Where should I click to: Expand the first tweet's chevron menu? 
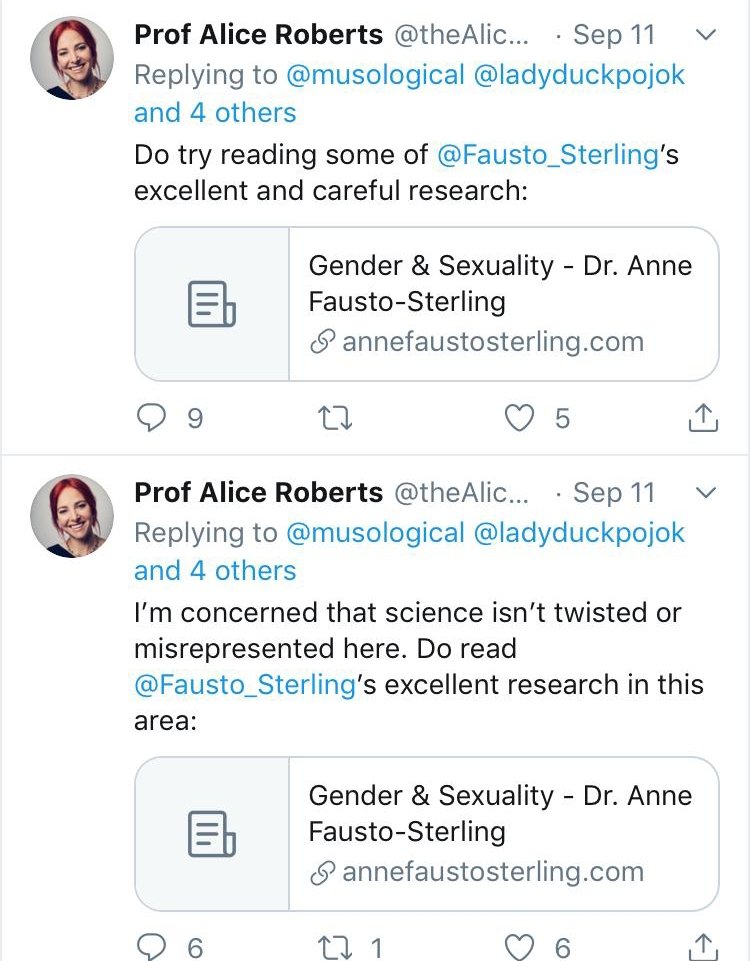point(706,34)
